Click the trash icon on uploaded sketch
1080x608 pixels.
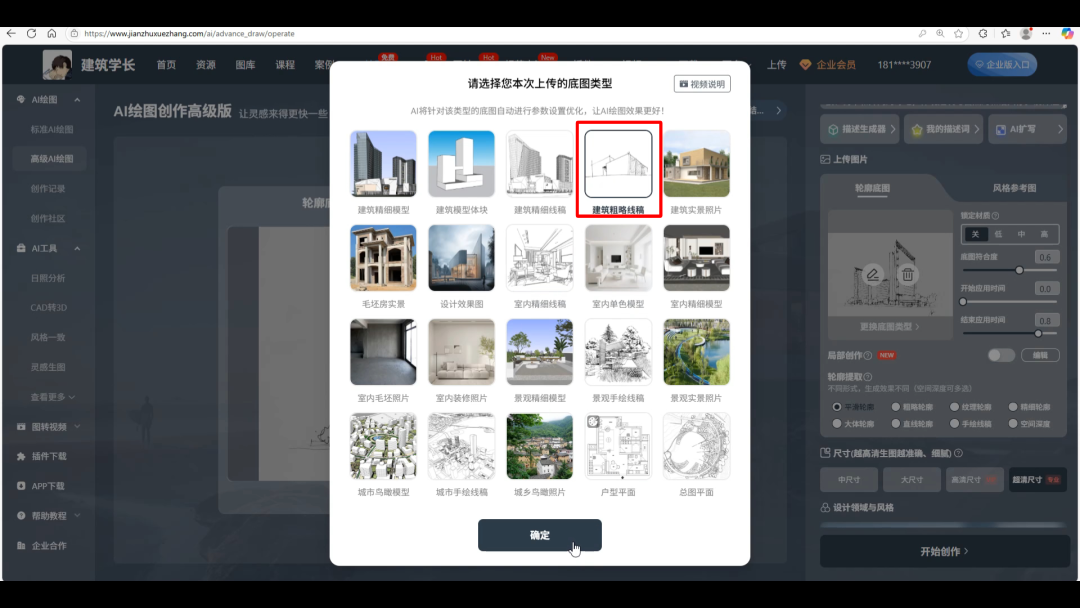[x=908, y=275]
